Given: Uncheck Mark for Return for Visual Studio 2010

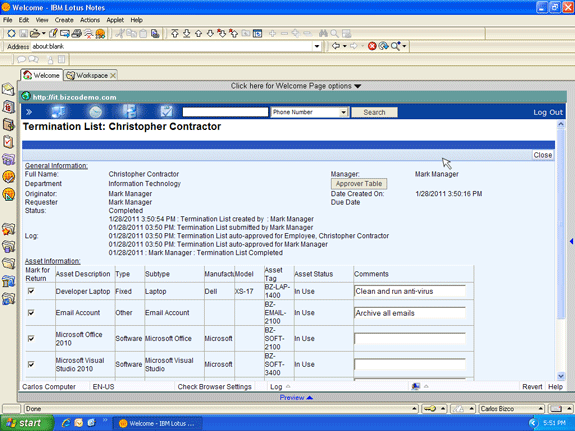Looking at the screenshot, I should pyautogui.click(x=31, y=364).
